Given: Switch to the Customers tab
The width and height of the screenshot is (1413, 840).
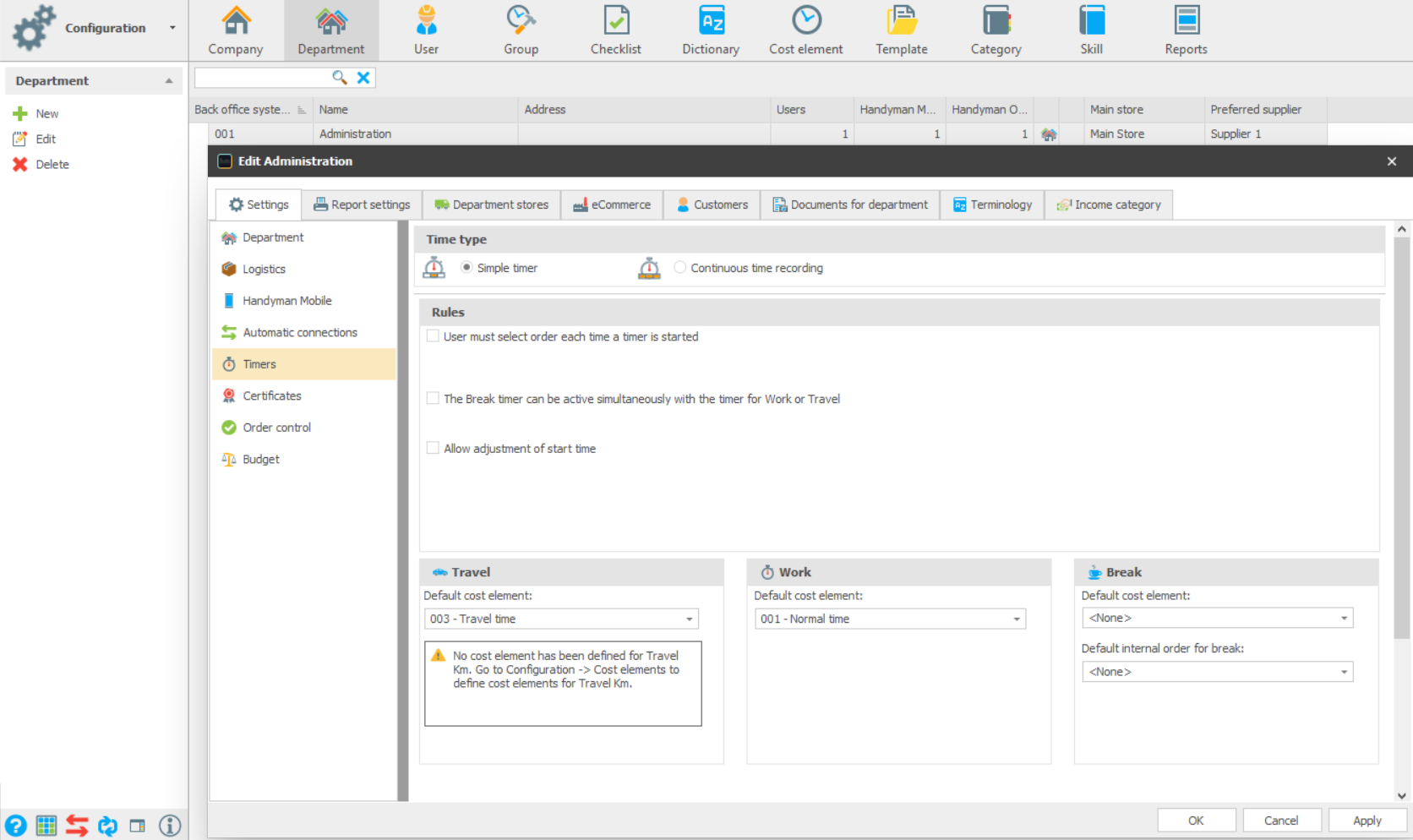Looking at the screenshot, I should tap(712, 205).
